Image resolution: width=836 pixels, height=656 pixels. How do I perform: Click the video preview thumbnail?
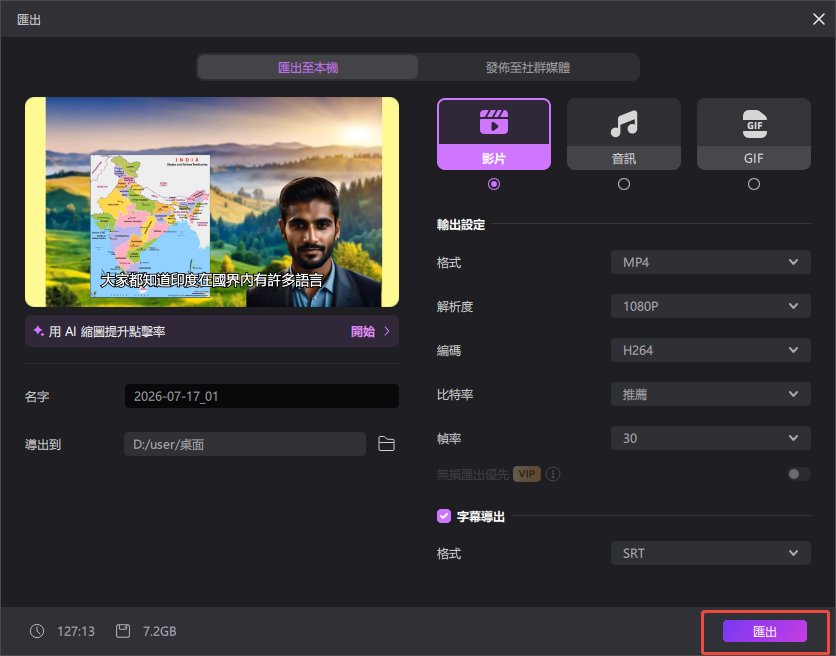click(x=212, y=202)
